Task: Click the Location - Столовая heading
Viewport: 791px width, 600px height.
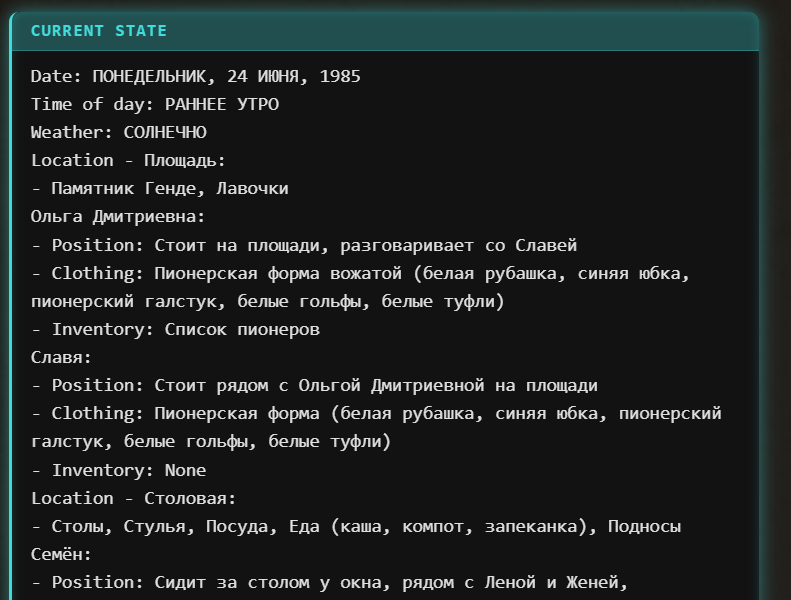Action: point(133,499)
